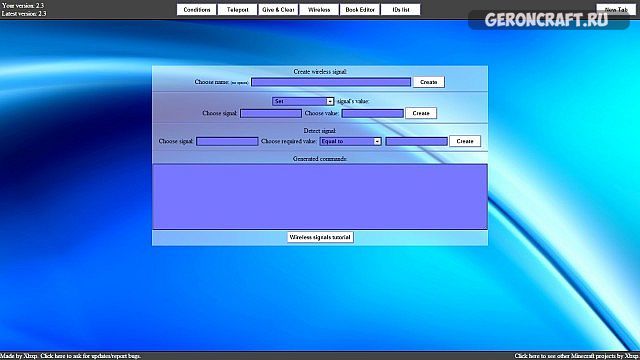Open the Equal to dropdown
This screenshot has width=640, height=360.
pyautogui.click(x=350, y=141)
